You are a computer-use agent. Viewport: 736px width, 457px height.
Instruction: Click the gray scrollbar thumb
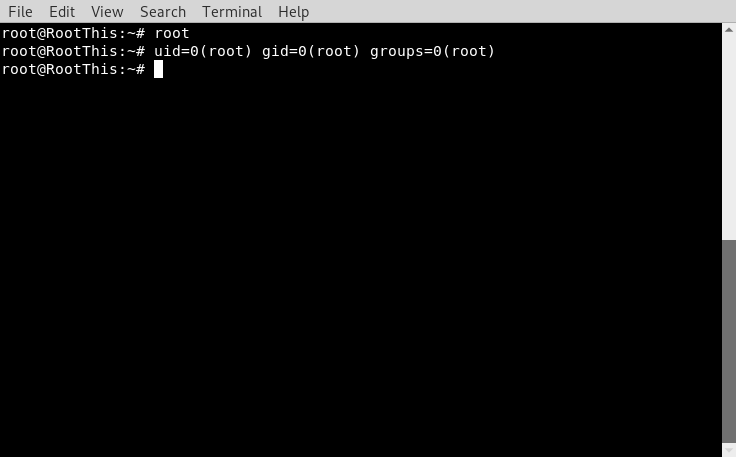coord(729,341)
